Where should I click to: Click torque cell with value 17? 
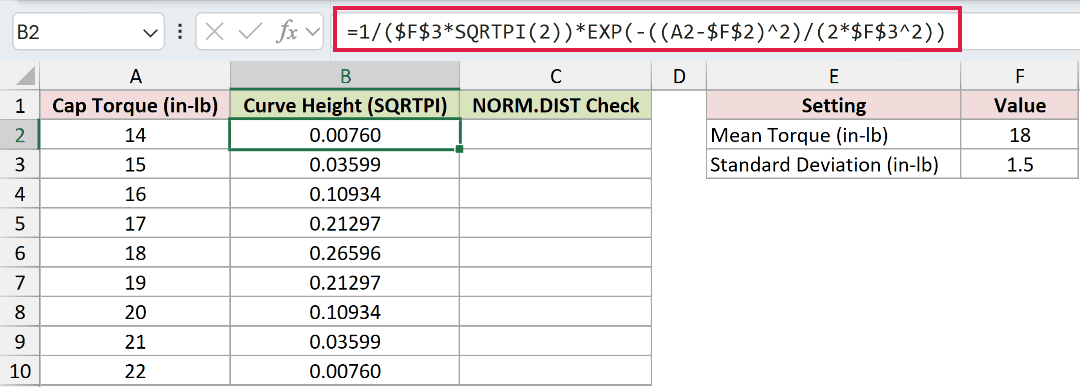[x=136, y=223]
